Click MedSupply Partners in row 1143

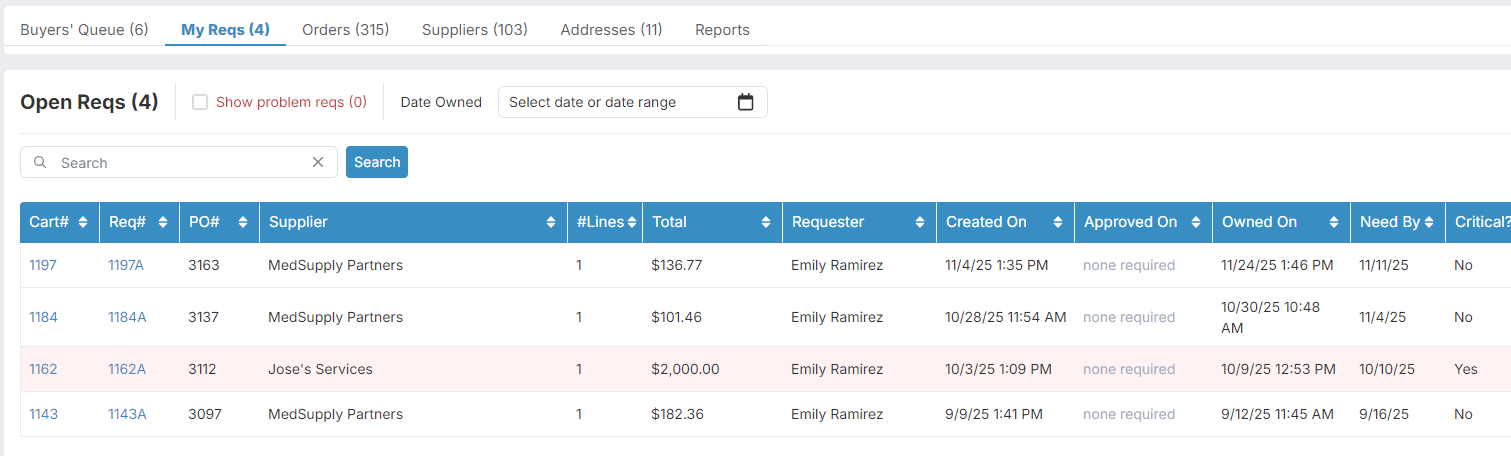[x=336, y=414]
